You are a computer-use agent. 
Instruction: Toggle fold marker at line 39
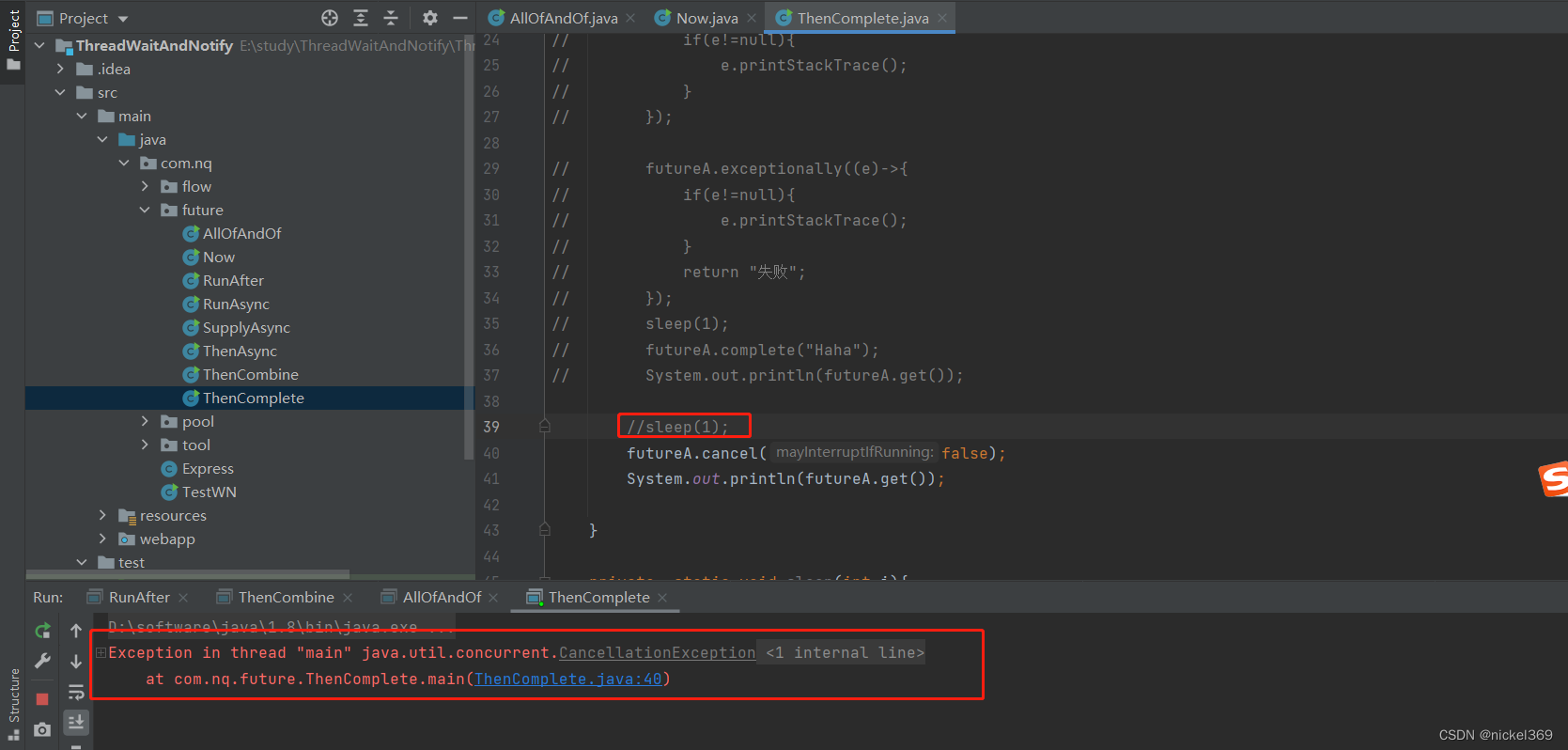point(545,426)
